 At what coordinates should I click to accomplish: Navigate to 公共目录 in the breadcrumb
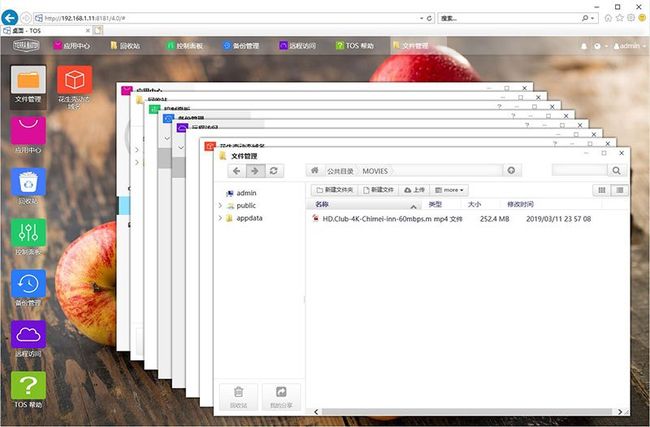pos(340,171)
